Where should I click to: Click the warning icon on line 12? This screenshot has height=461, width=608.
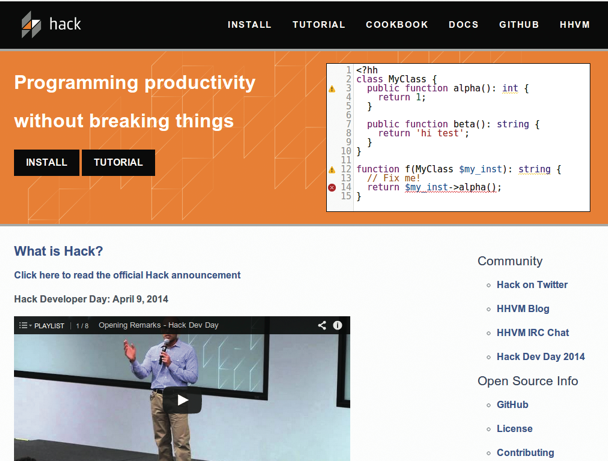click(x=333, y=170)
